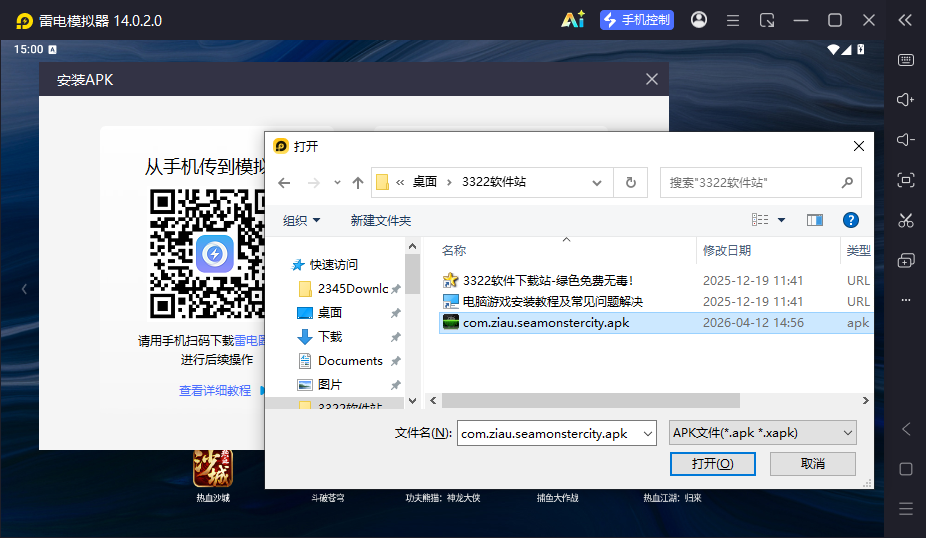926x538 pixels.
Task: Expand the filename combo box dropdown
Action: point(648,433)
